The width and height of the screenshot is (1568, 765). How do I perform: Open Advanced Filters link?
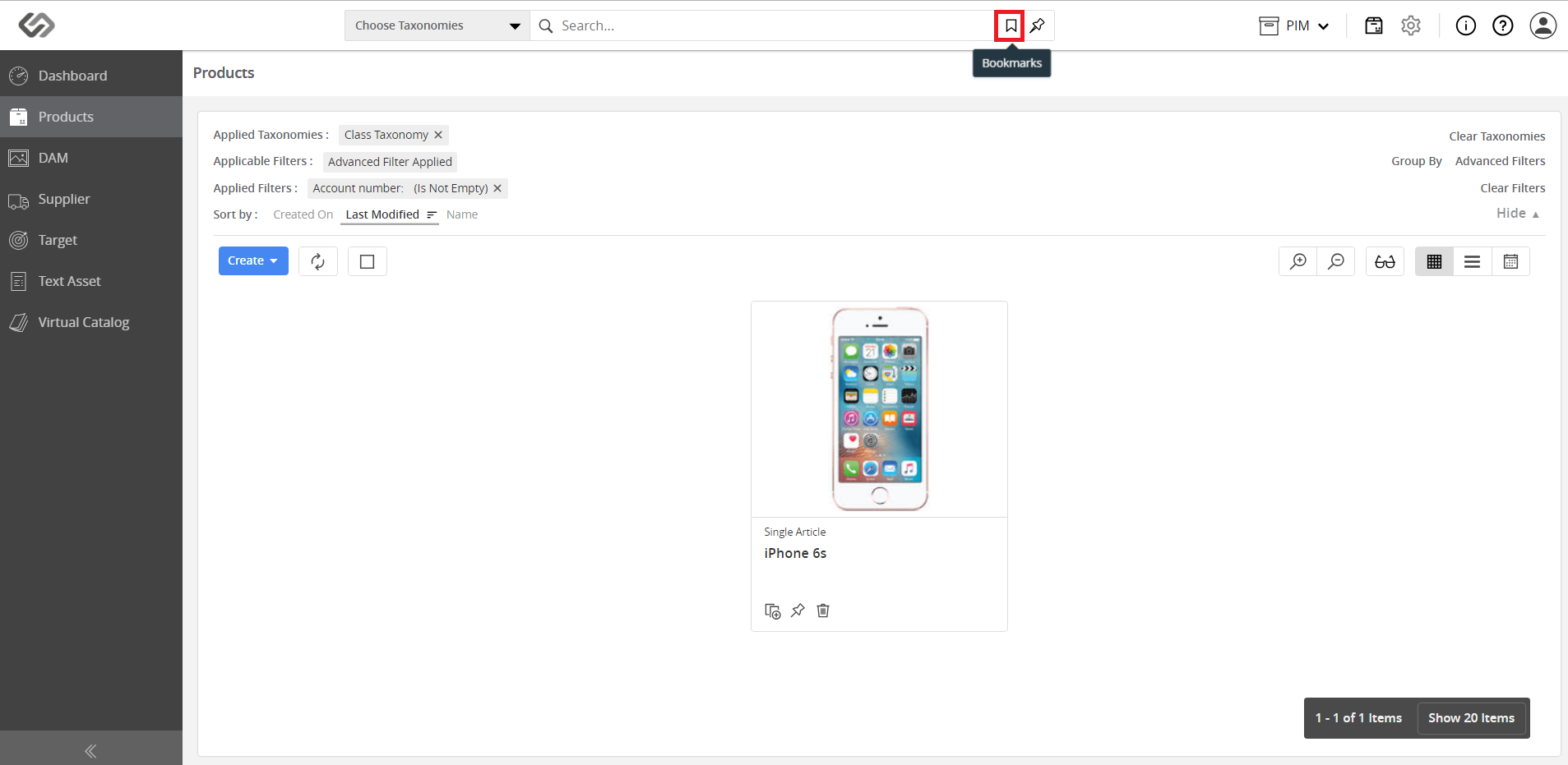coord(1500,161)
